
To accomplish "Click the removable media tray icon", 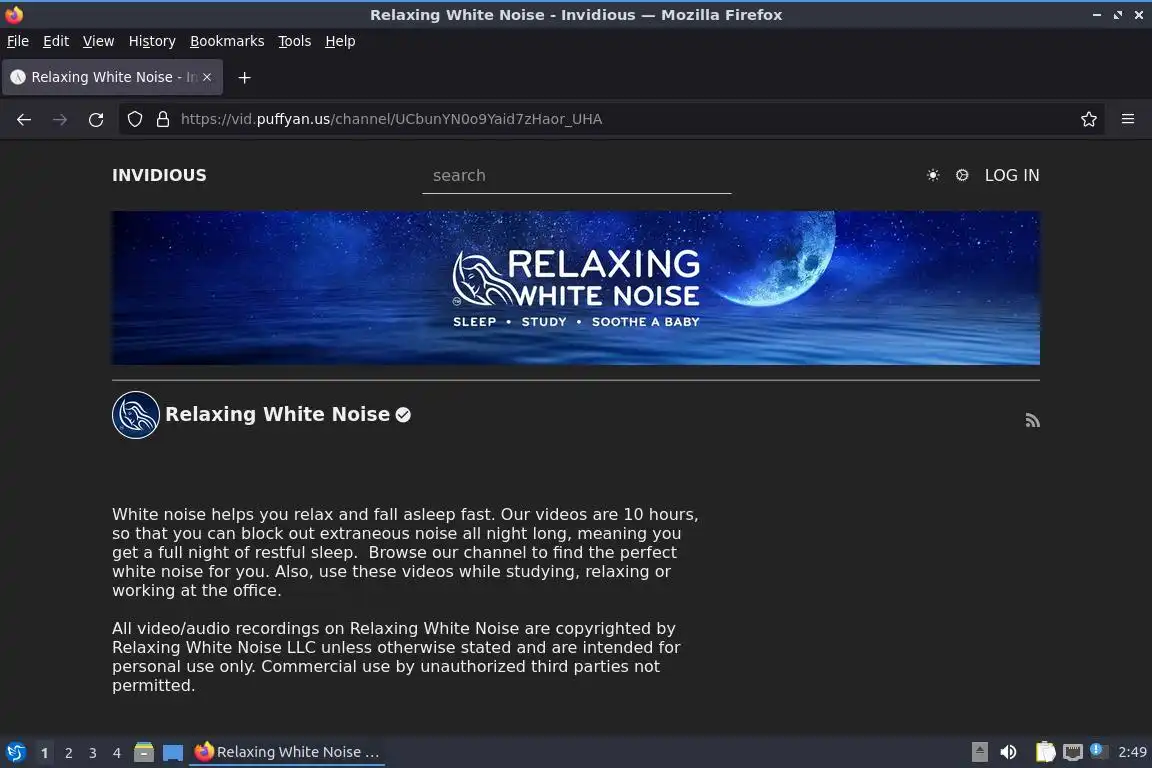I will tap(979, 752).
